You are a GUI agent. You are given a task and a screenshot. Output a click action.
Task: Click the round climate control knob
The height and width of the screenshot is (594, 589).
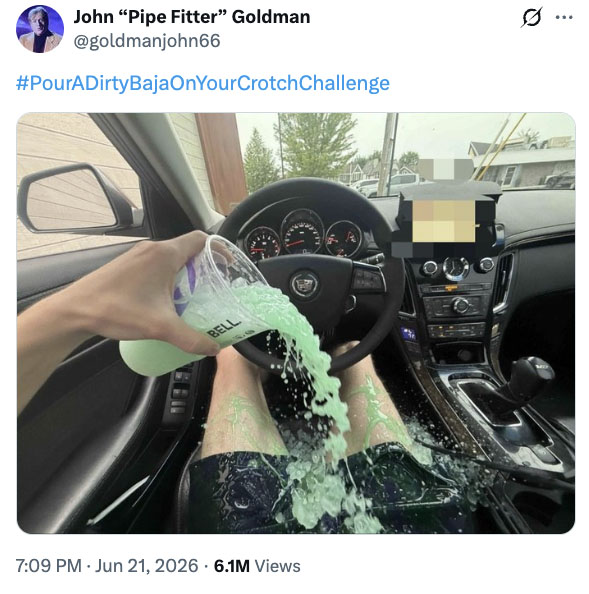461,305
